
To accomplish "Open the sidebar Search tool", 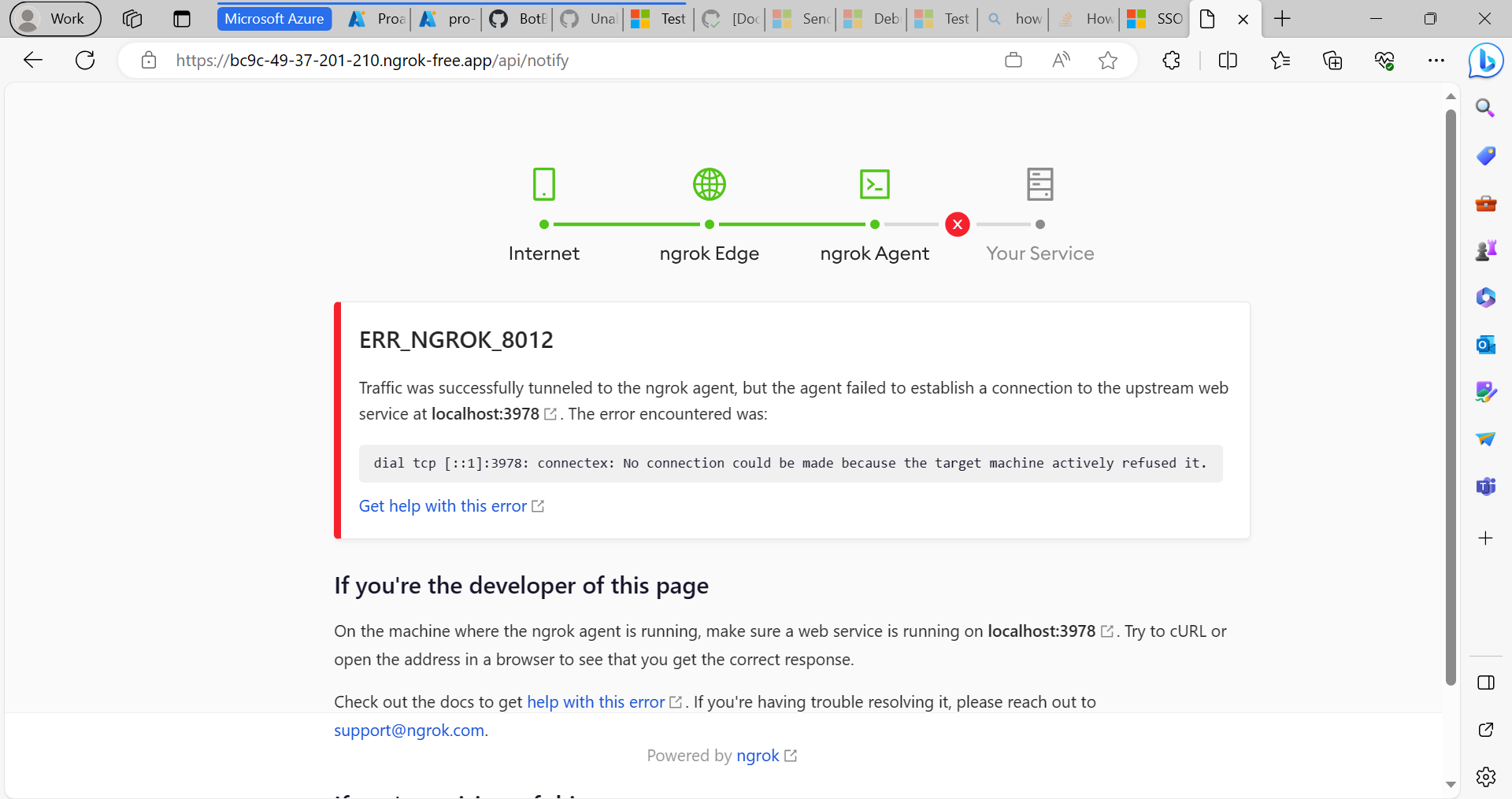I will coord(1485,107).
